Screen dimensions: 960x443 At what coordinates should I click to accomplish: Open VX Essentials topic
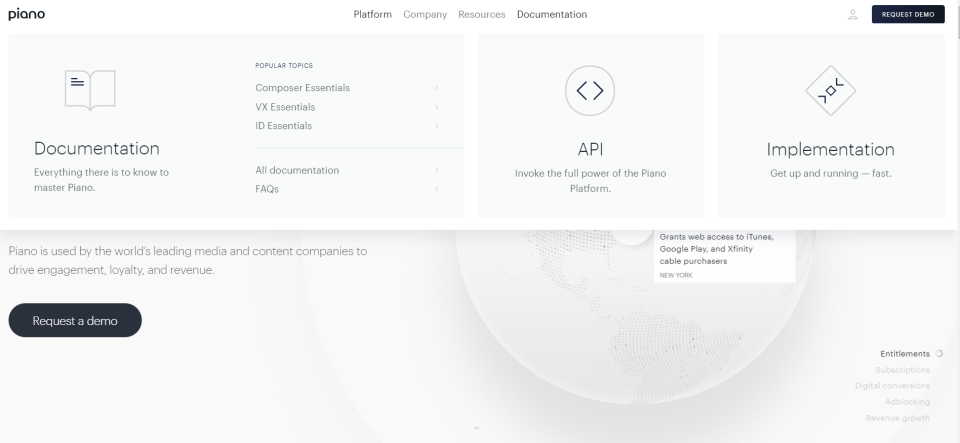coord(285,107)
